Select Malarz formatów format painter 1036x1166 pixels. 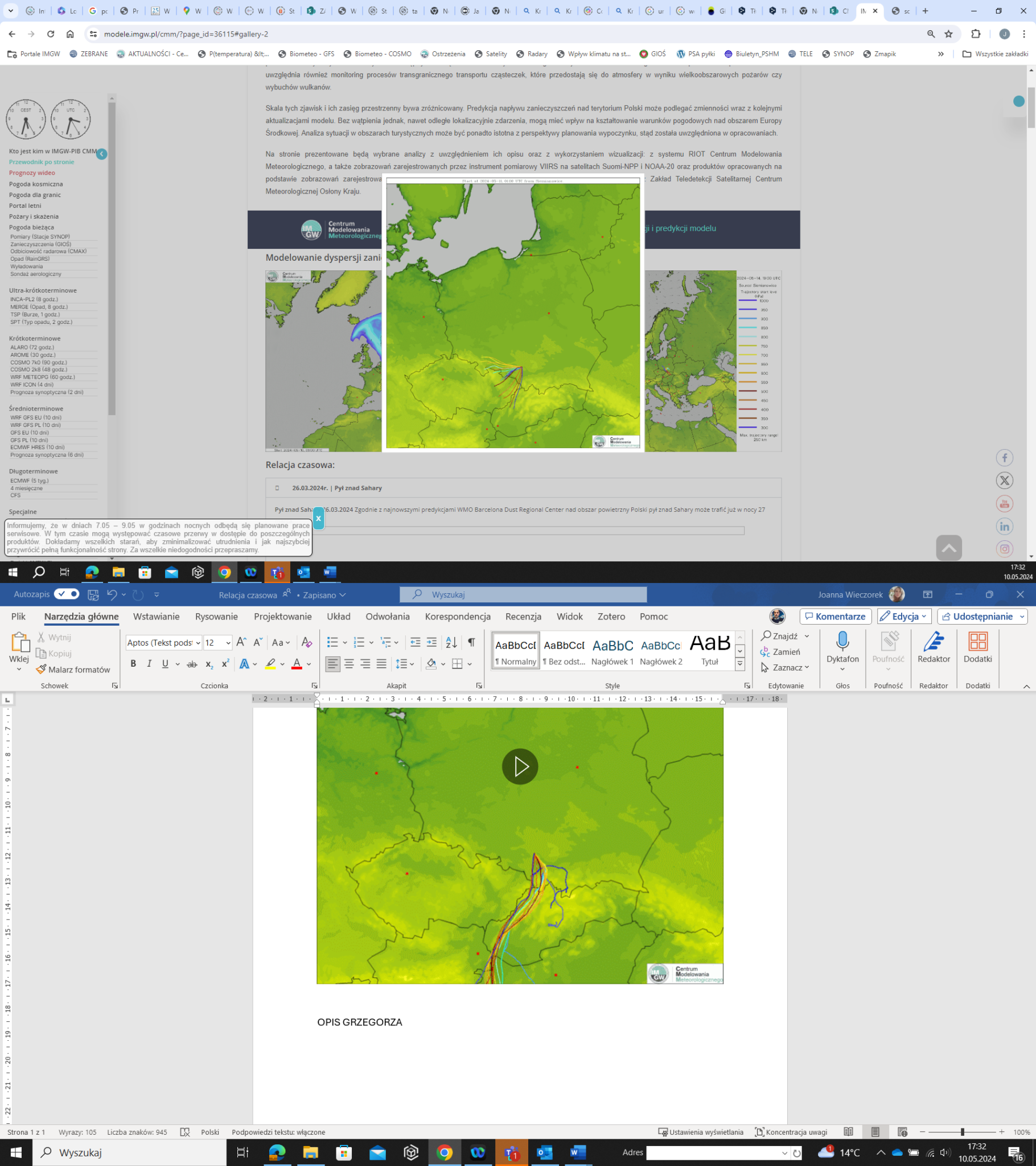click(x=73, y=670)
